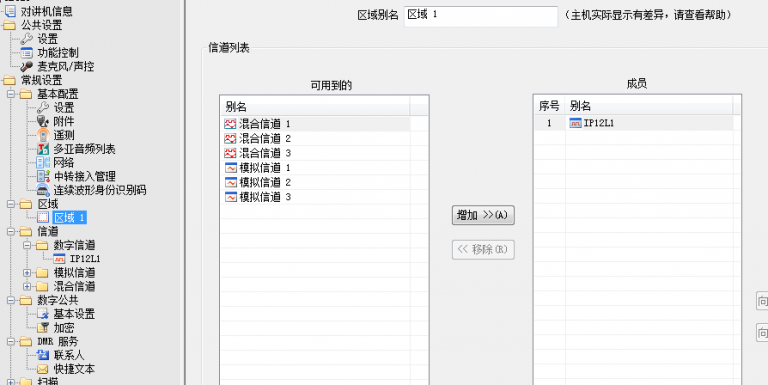The image size is (768, 385).
Task: Click the wrench icon under 基本配置
Action: tap(43, 107)
